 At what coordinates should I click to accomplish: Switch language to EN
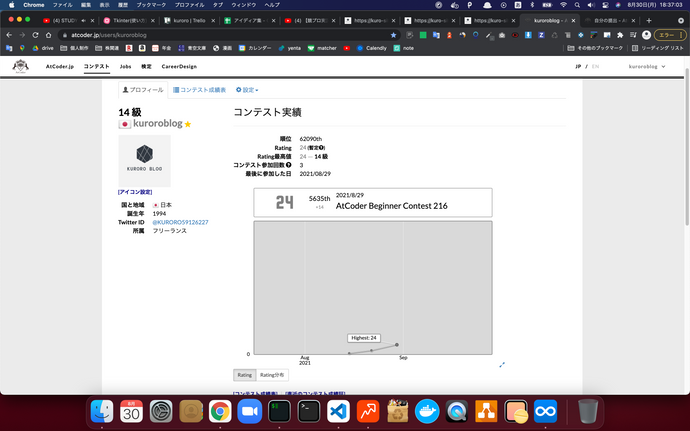tap(595, 66)
